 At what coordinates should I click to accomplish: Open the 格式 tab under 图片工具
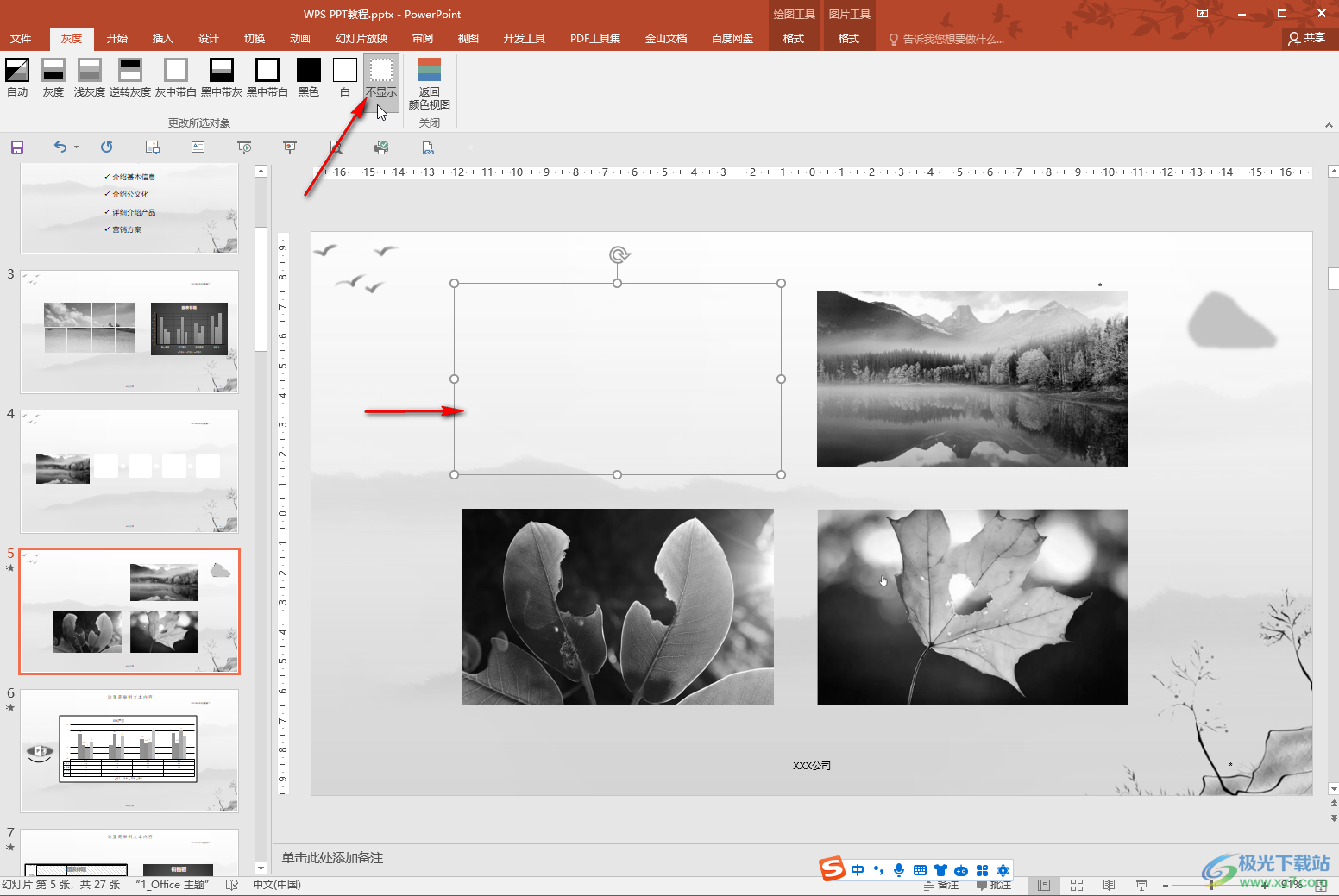coord(849,39)
